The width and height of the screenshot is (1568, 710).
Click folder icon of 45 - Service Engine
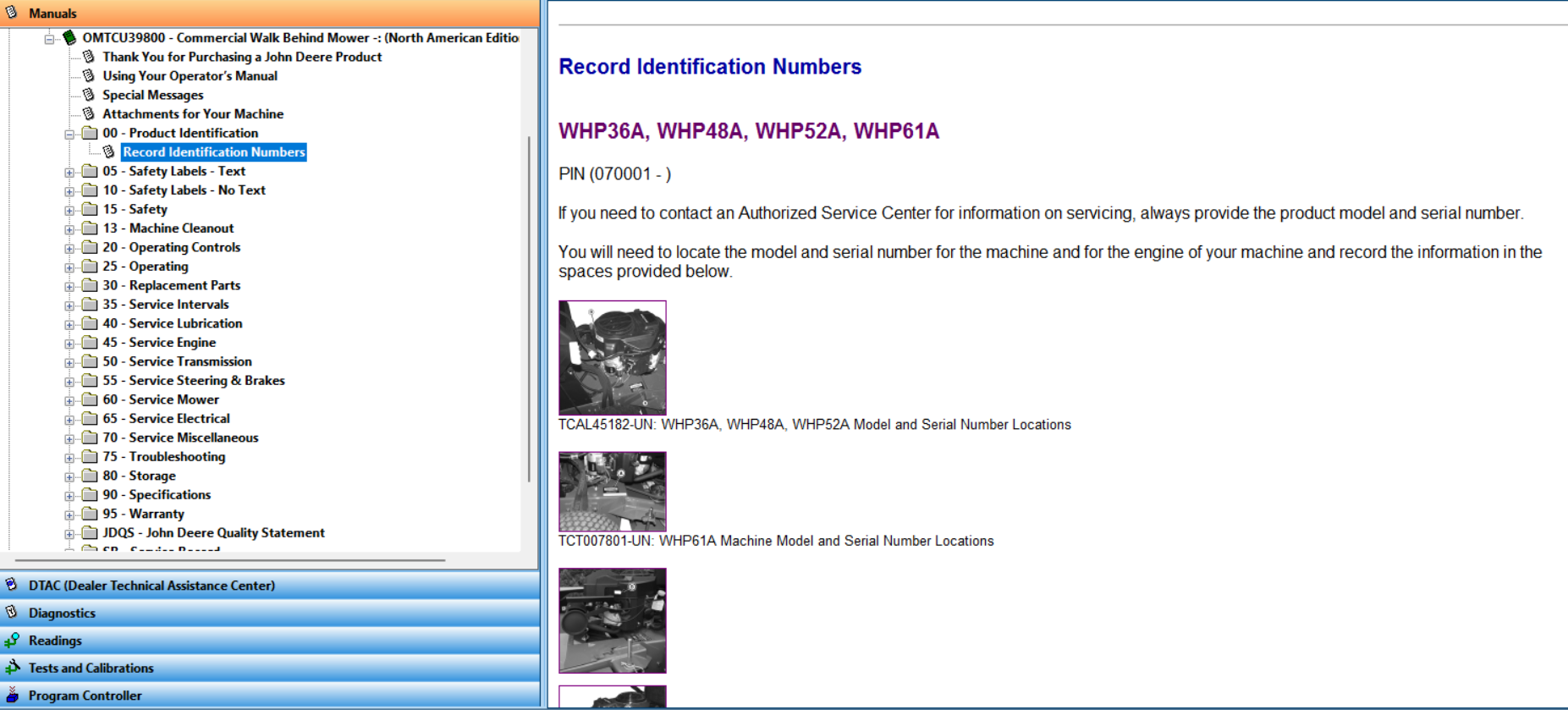click(x=90, y=342)
